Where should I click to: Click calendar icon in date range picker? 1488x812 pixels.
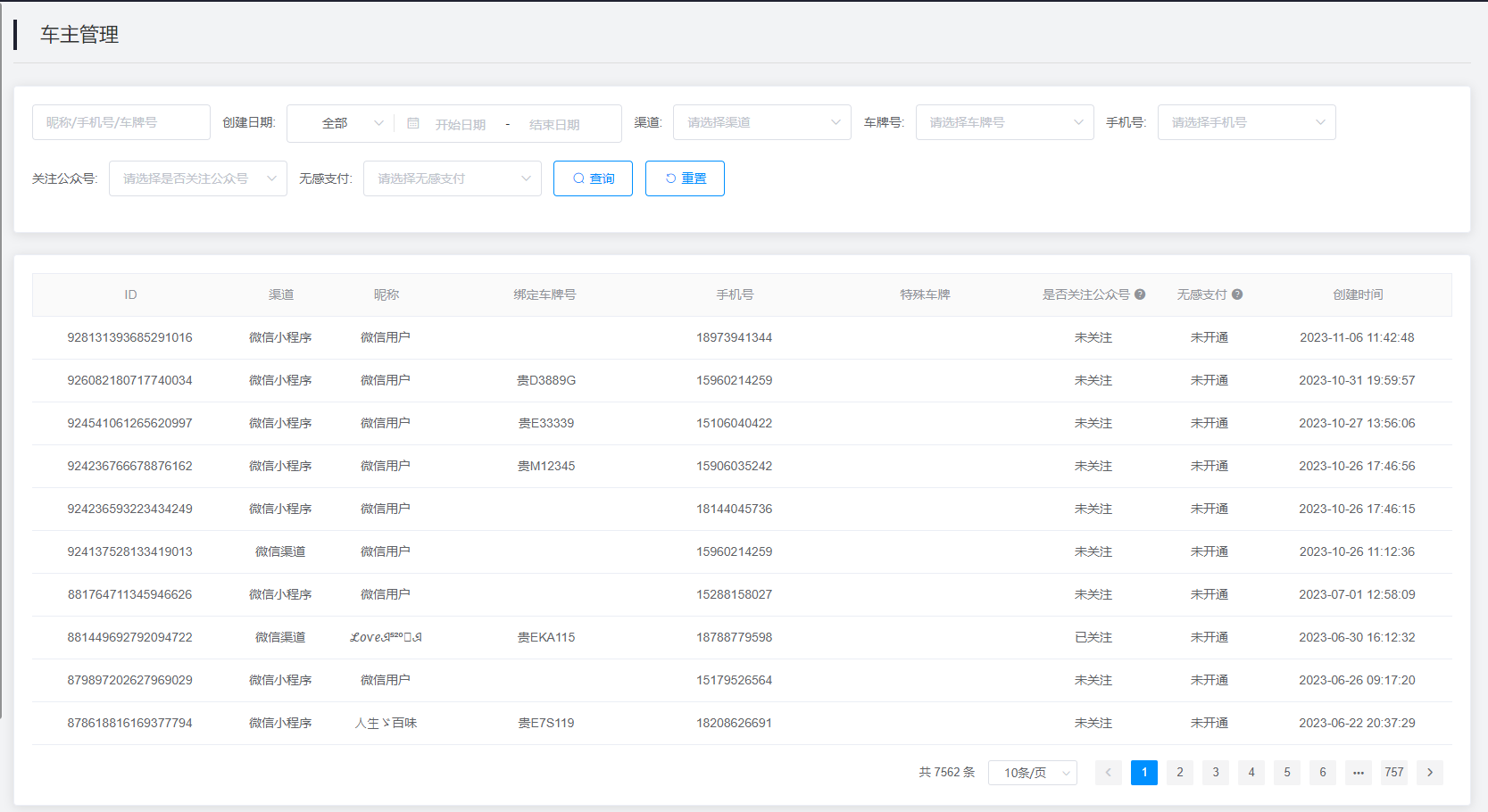click(412, 123)
